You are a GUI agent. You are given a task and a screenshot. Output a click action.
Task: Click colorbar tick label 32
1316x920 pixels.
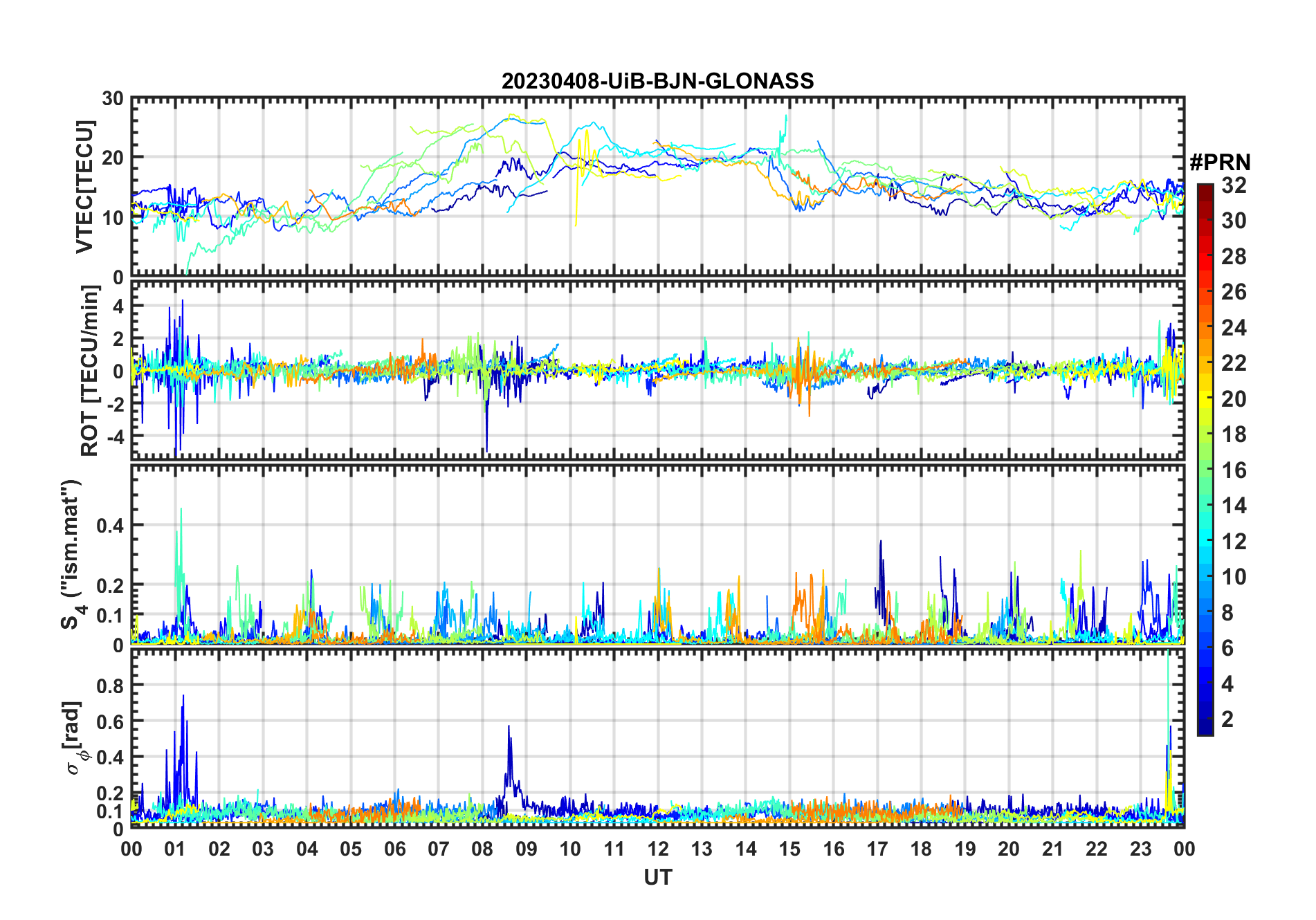[x=1234, y=185]
